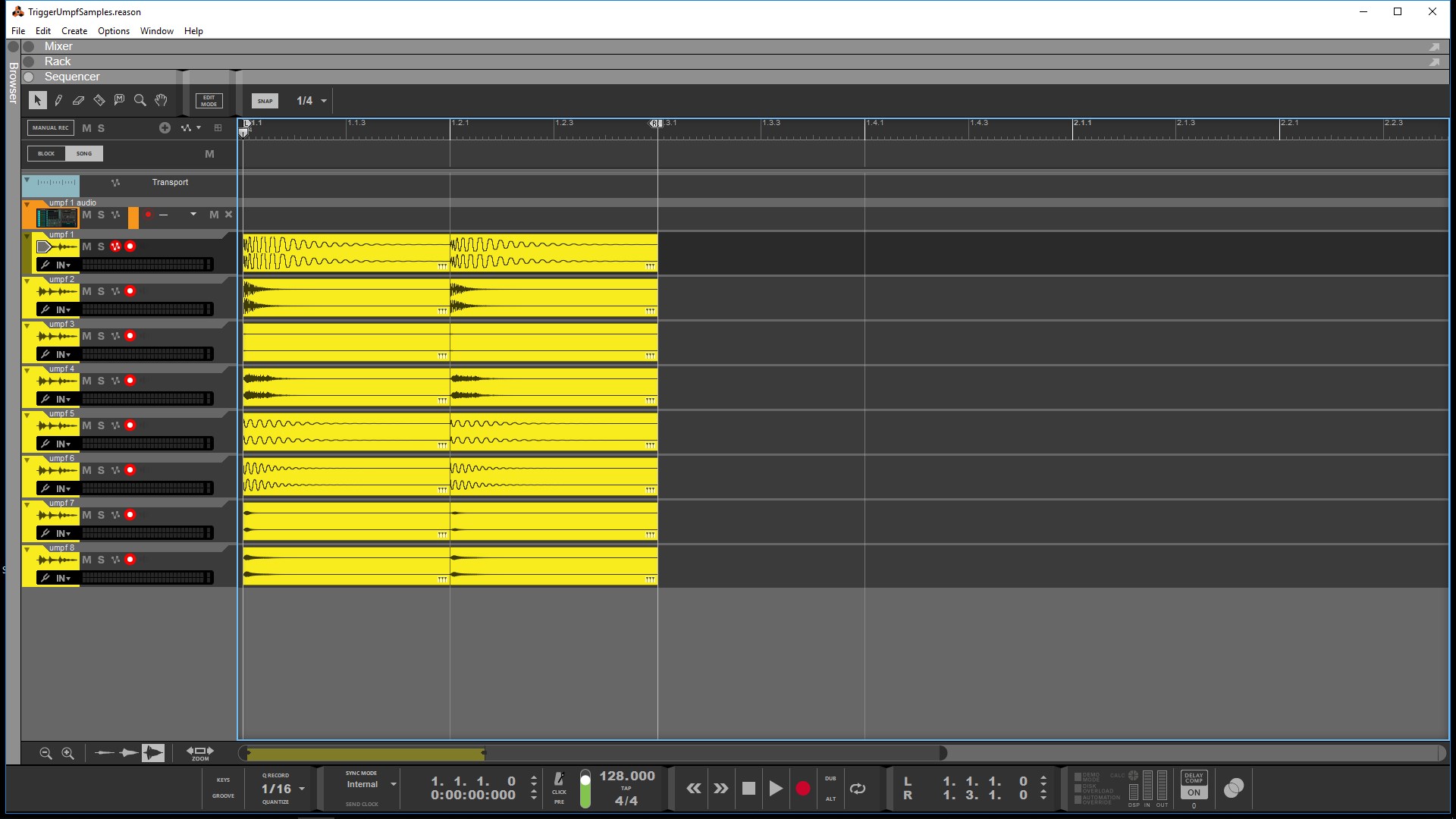Open the Help menu
The image size is (1456, 819).
tap(193, 31)
